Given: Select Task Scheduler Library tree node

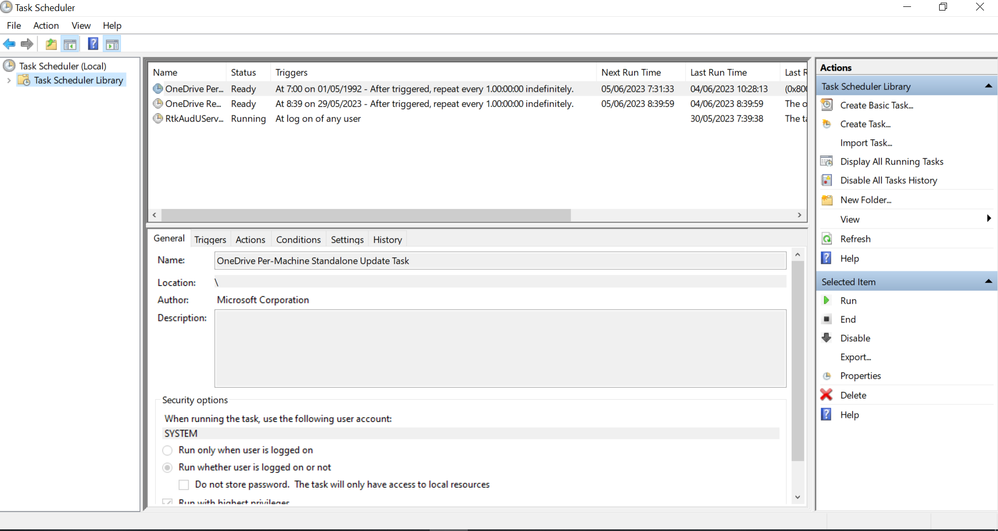Looking at the screenshot, I should (78, 80).
